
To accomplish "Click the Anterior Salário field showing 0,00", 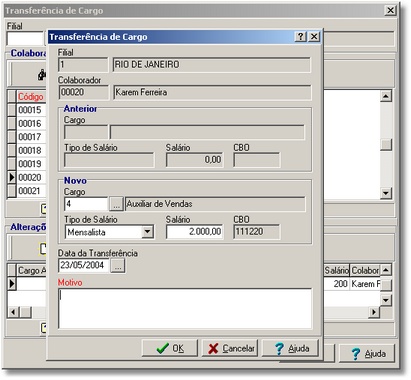I will pyautogui.click(x=195, y=160).
